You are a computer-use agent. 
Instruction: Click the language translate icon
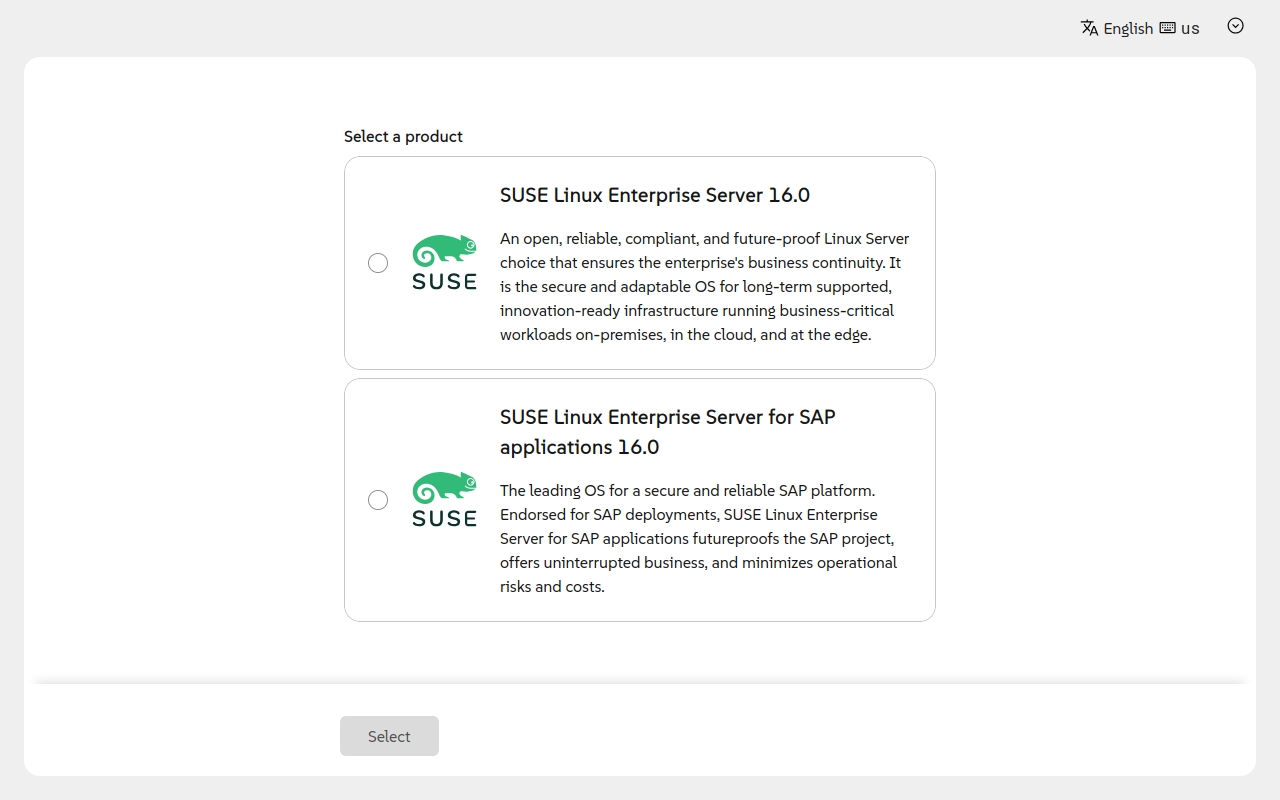pos(1090,28)
